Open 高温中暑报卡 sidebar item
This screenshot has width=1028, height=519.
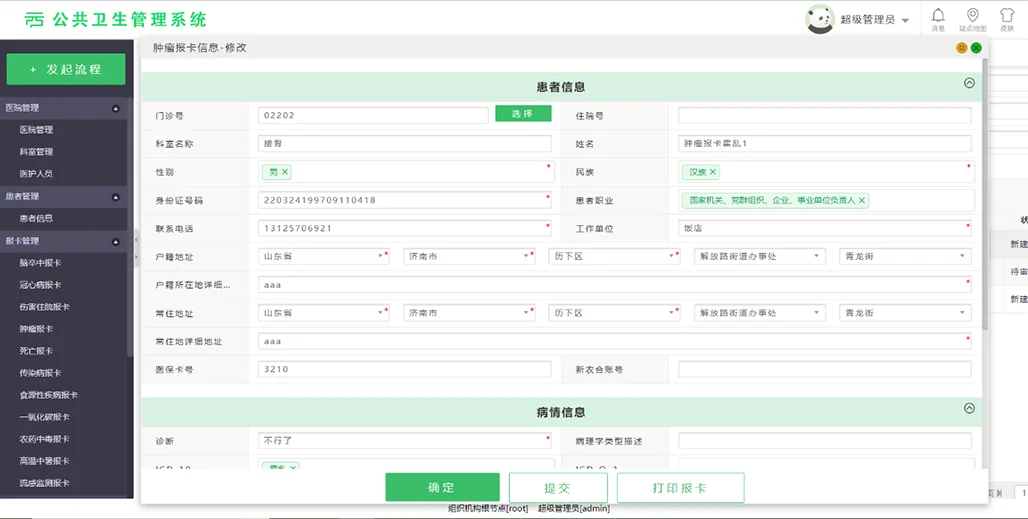44,461
